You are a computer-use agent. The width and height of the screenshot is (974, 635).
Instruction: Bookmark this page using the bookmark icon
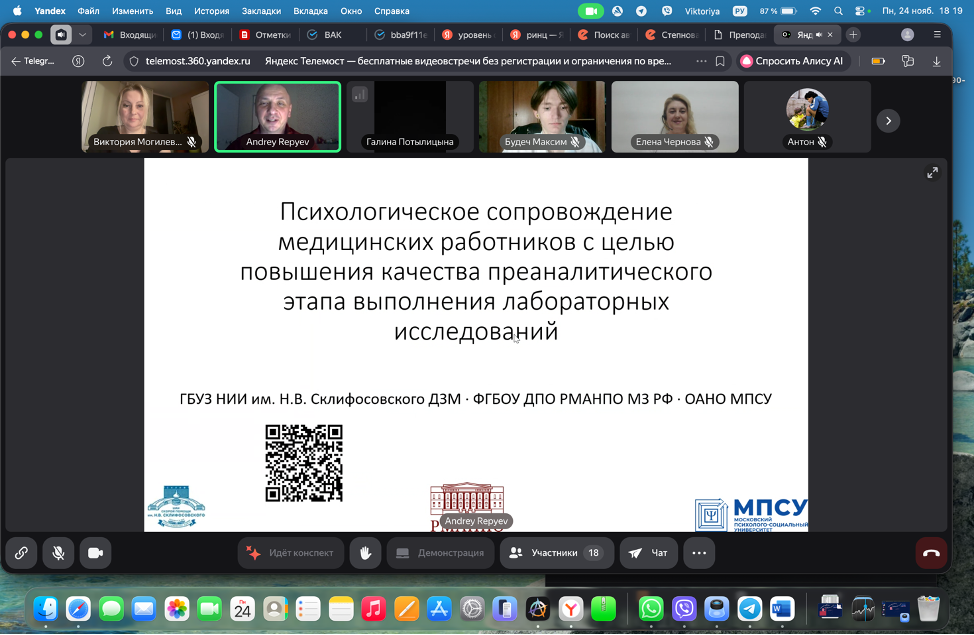(720, 61)
